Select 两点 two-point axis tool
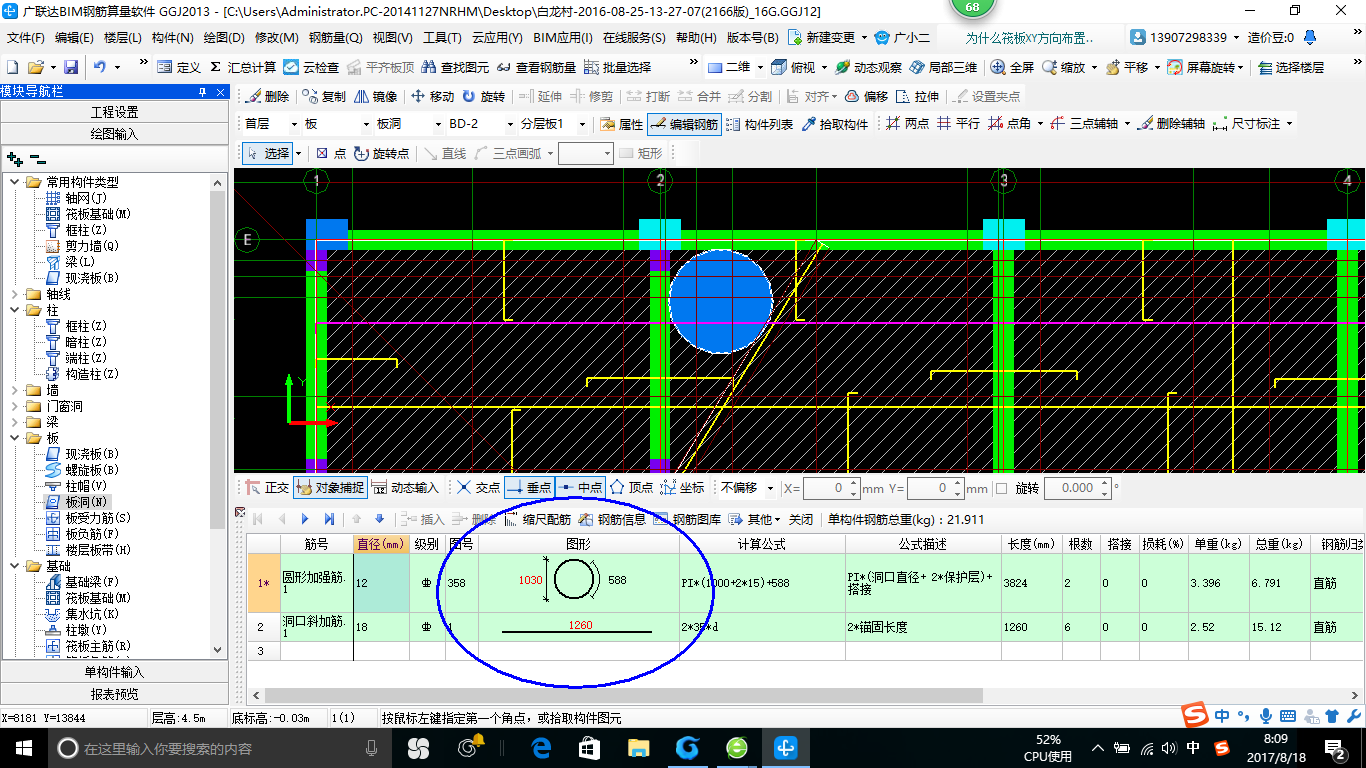 coord(908,124)
